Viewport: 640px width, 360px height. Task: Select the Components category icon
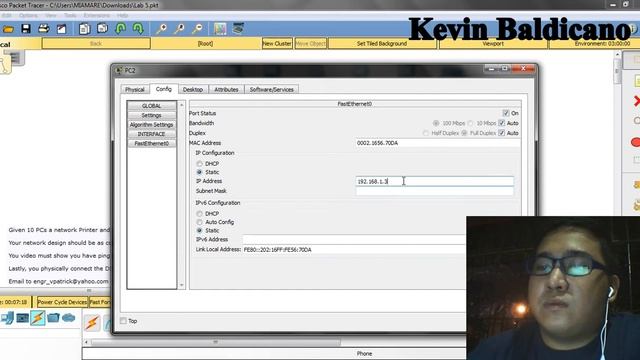22,318
